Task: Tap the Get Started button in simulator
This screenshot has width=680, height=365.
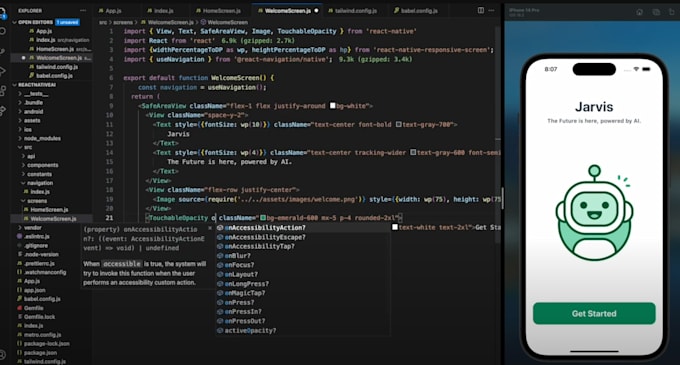Action: click(x=594, y=313)
